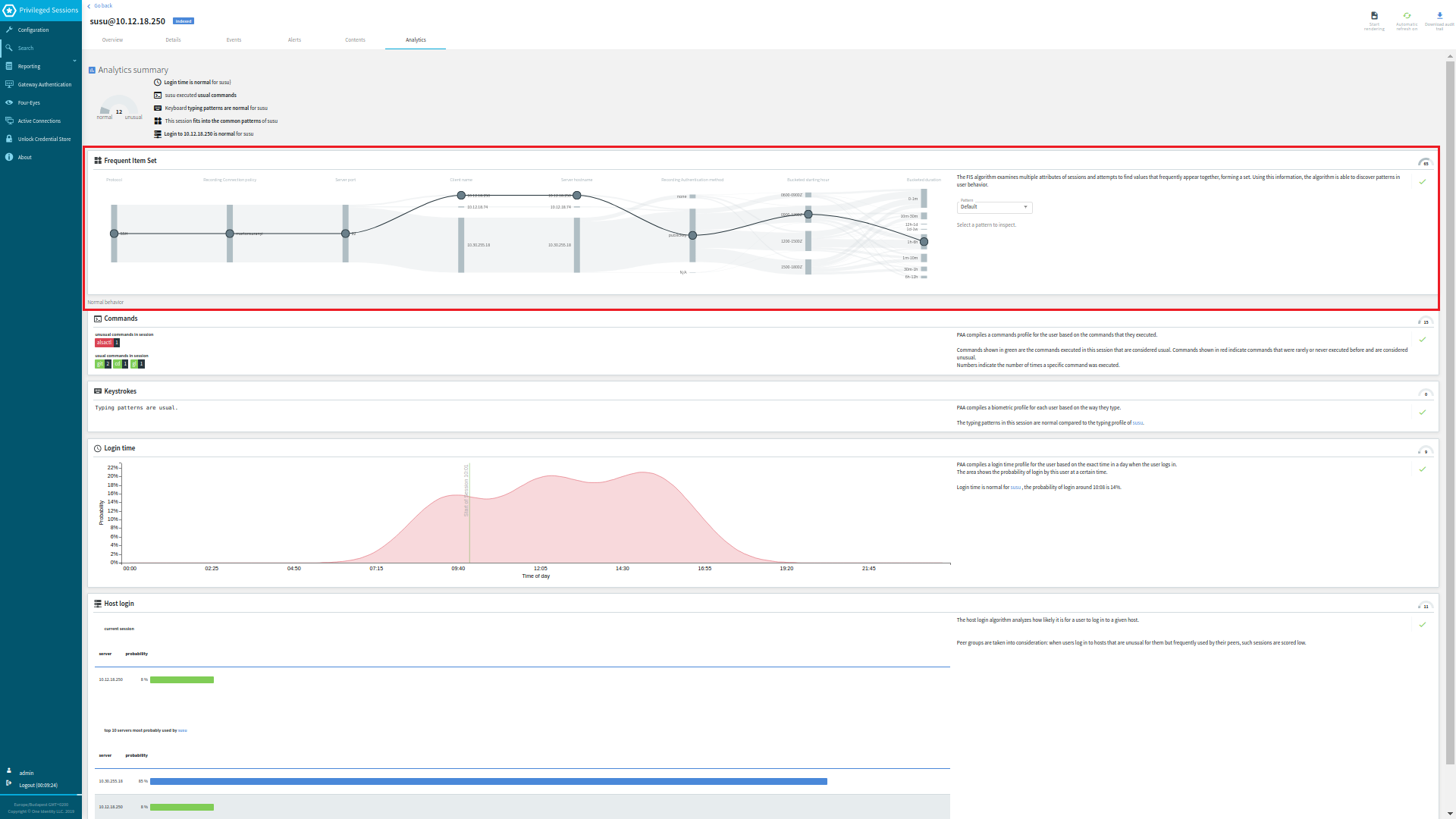This screenshot has height=819, width=1456.
Task: Click Download audit trail icon
Action: [x=1439, y=15]
